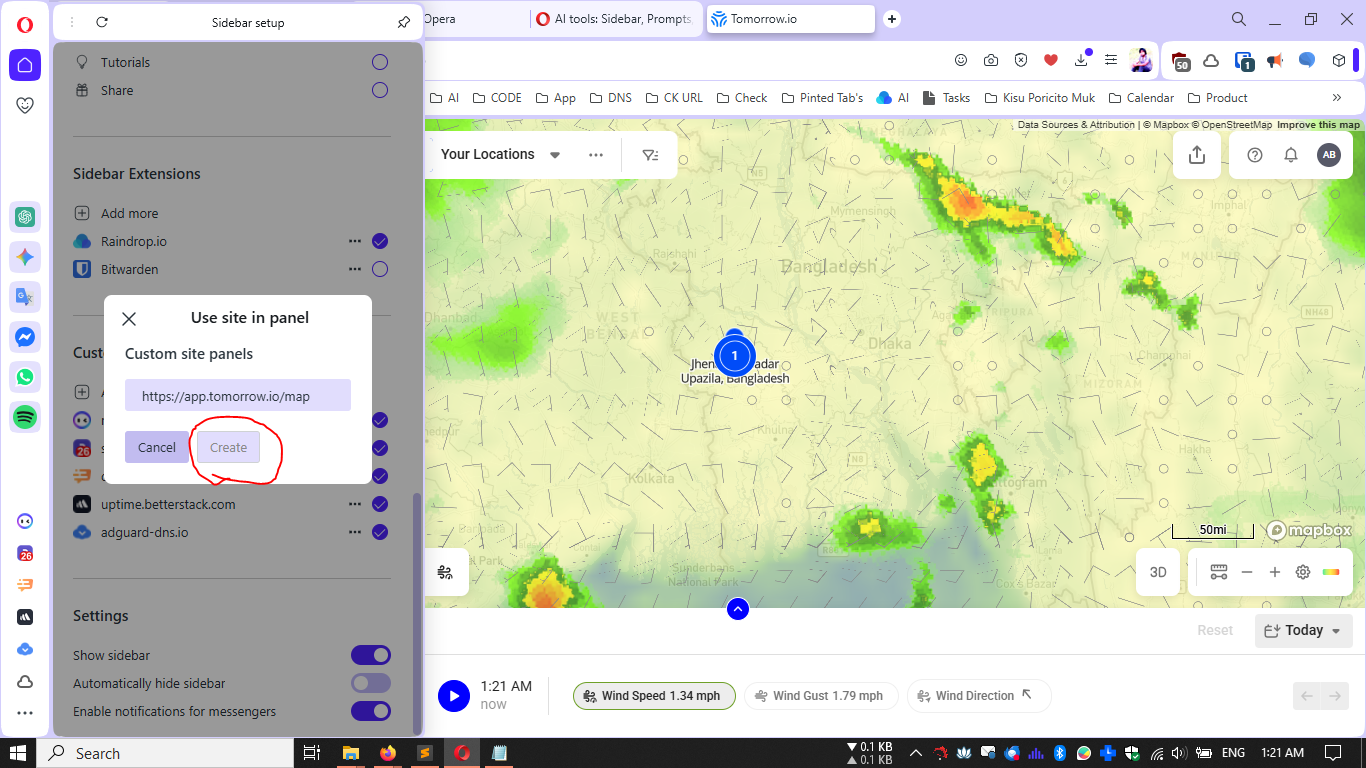This screenshot has height=768, width=1366.
Task: Open the sidebar heart bookmarks icon
Action: [x=25, y=105]
